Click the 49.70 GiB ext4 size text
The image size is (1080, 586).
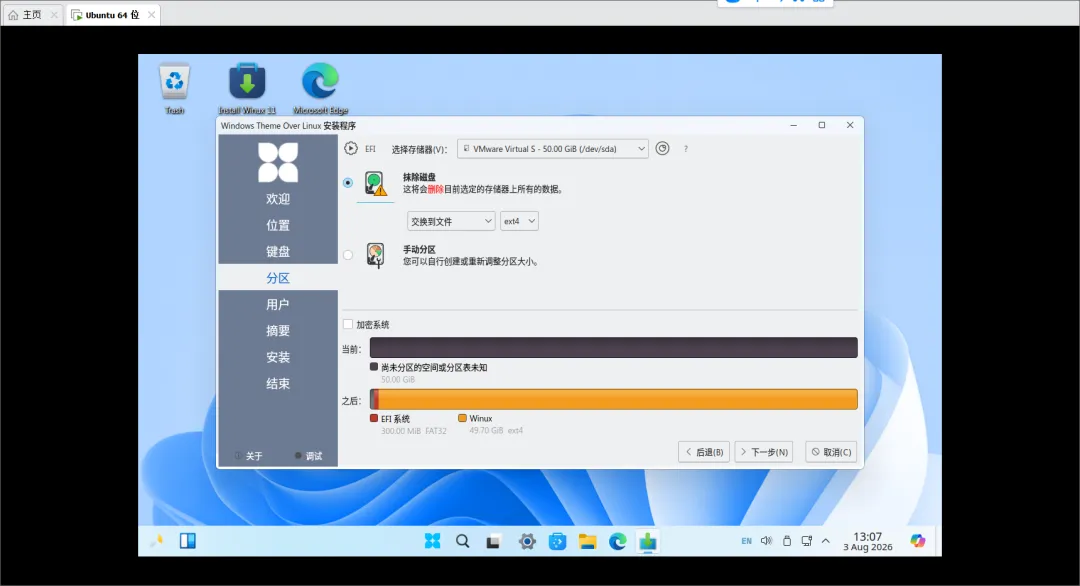496,430
